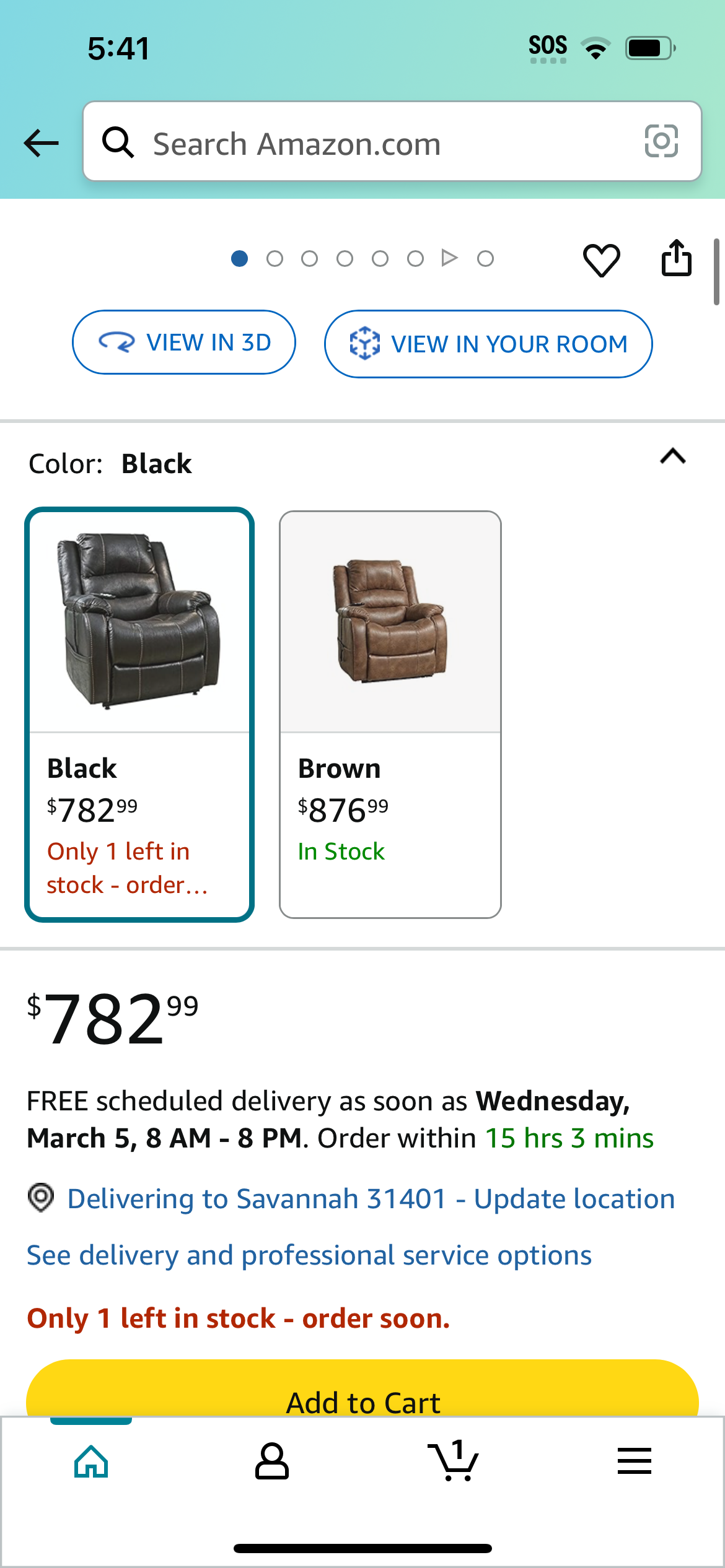Focus the Search Amazon.com field

(392, 142)
